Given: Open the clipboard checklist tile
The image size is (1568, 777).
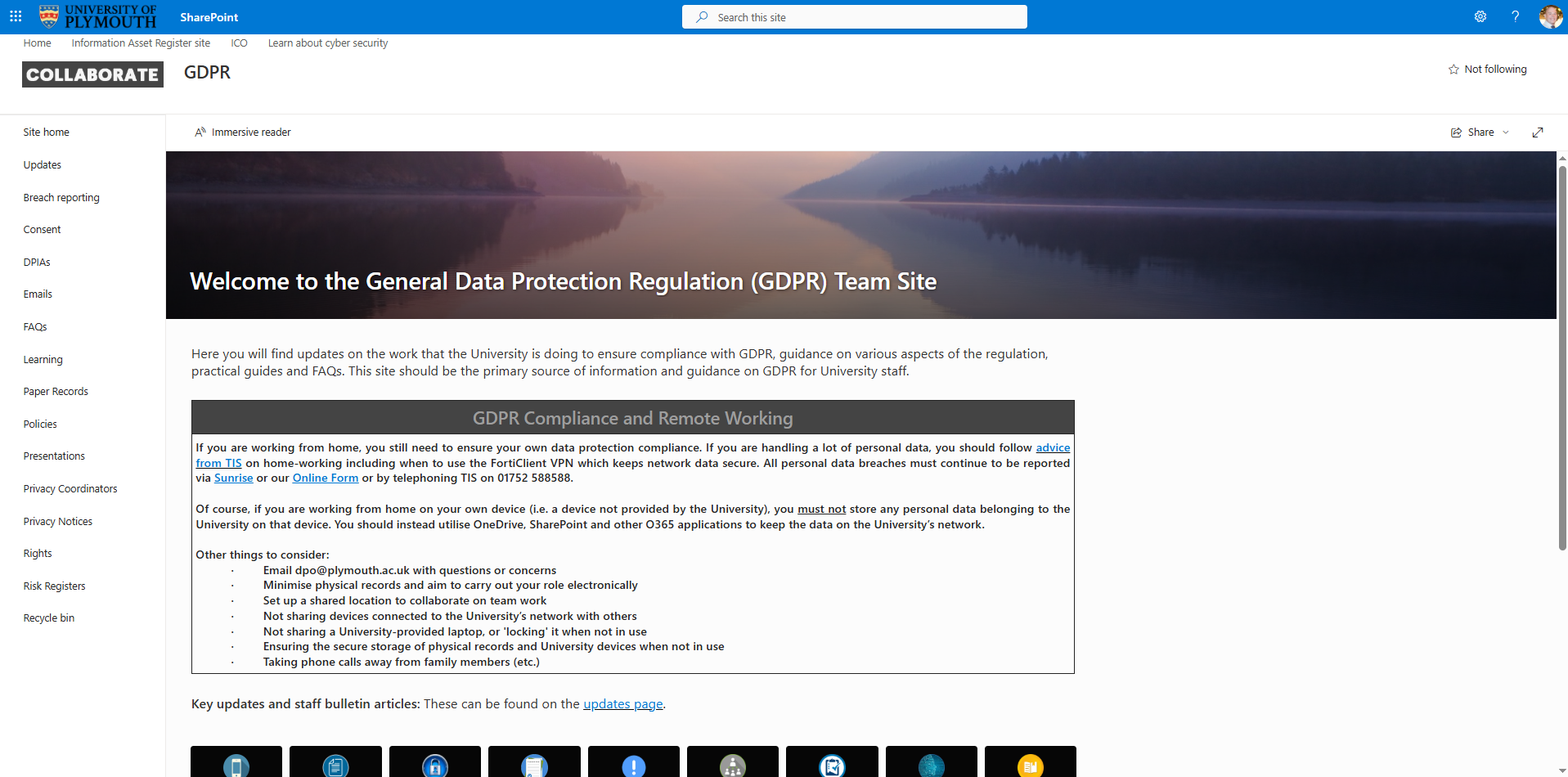Looking at the screenshot, I should pyautogui.click(x=832, y=761).
